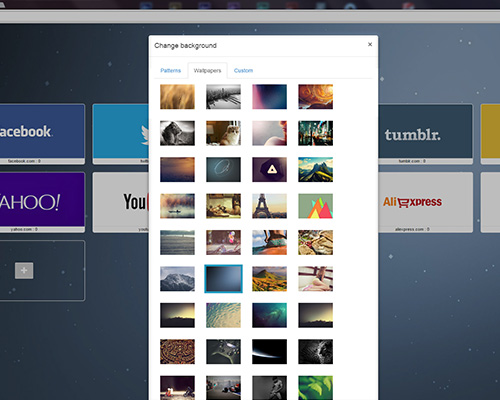
Task: Pick the misty lake boat wallpaper
Action: (177, 206)
